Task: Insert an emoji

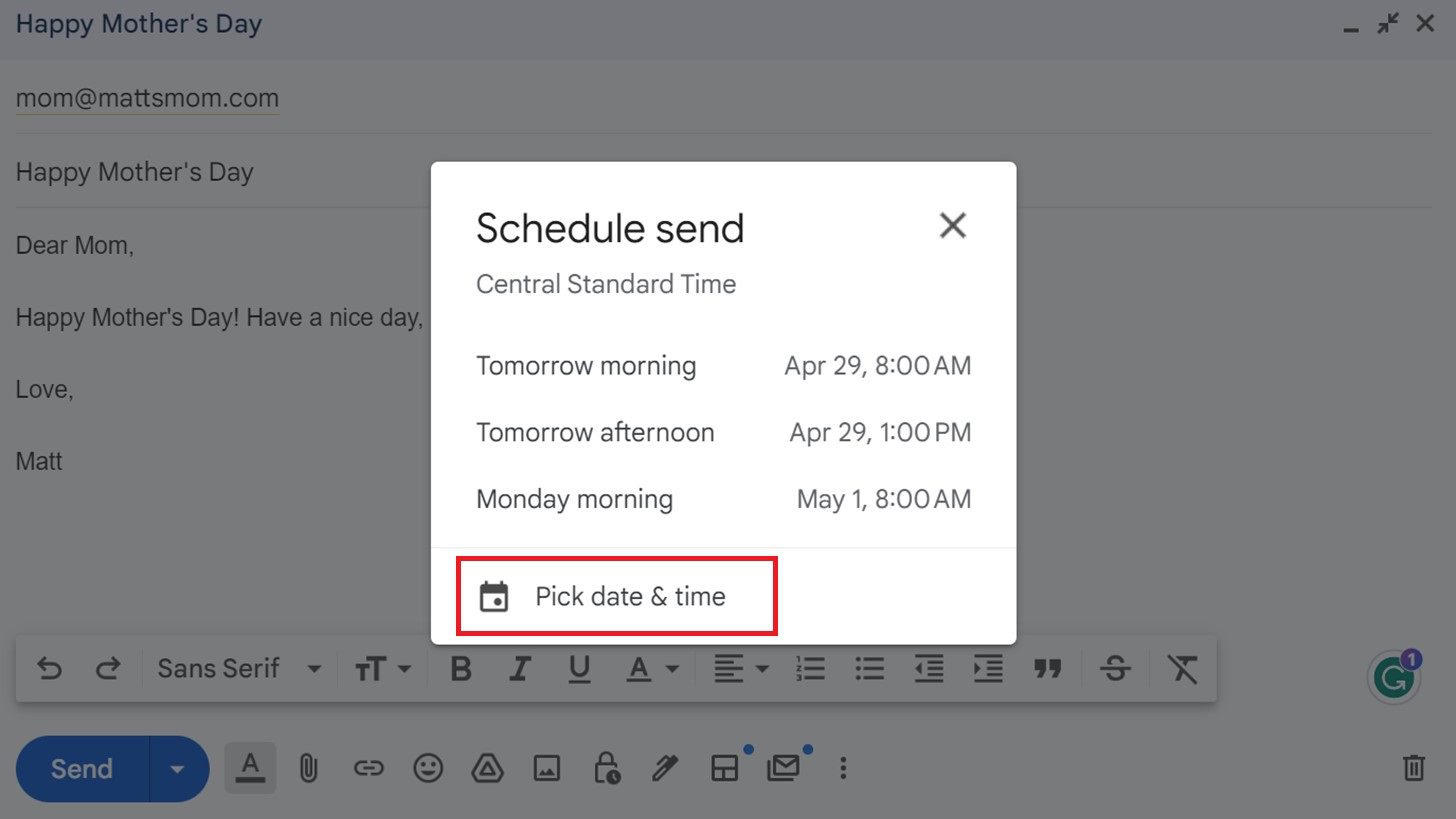Action: pyautogui.click(x=428, y=769)
